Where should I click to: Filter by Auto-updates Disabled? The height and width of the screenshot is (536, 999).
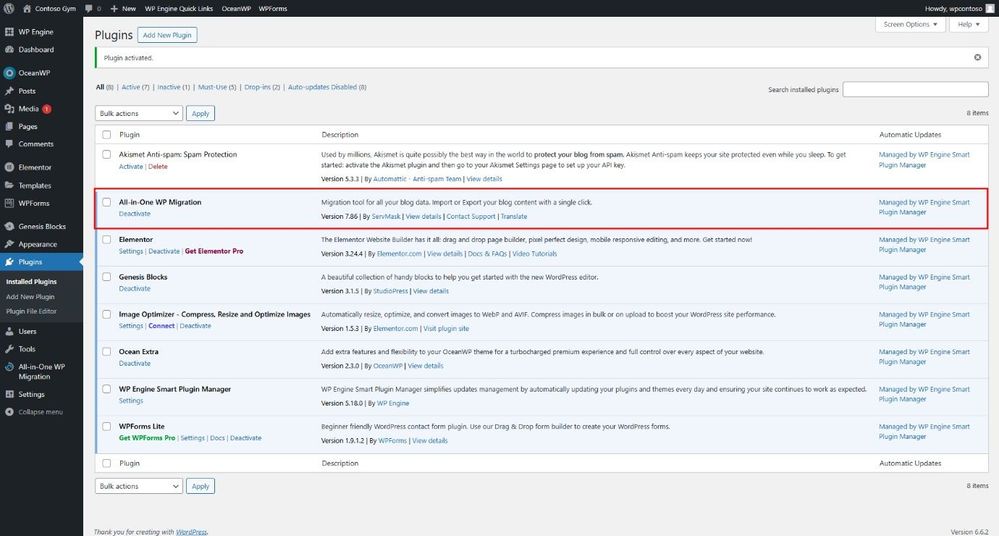[327, 87]
